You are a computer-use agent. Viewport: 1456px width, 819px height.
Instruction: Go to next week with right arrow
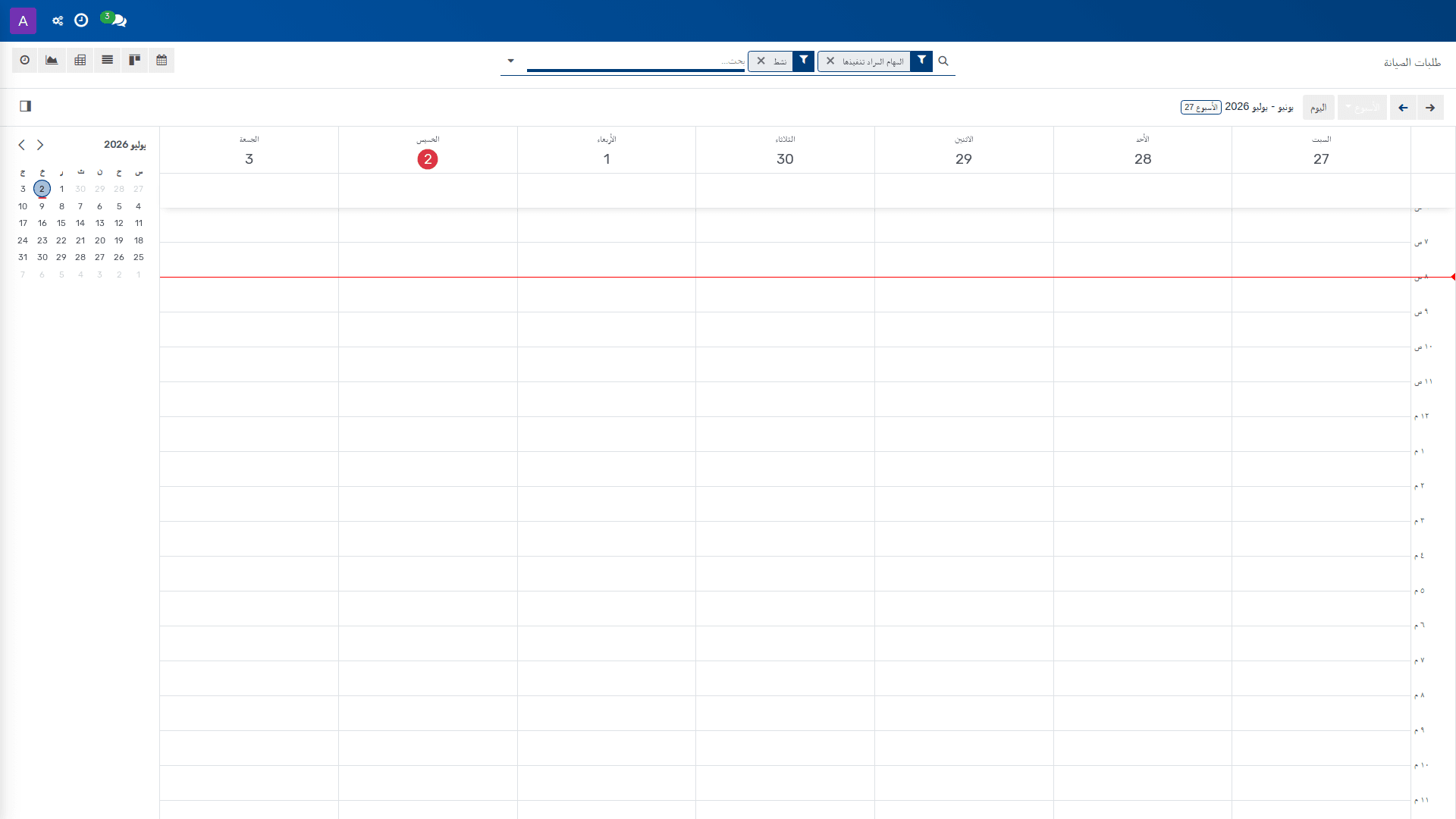pyautogui.click(x=1430, y=108)
